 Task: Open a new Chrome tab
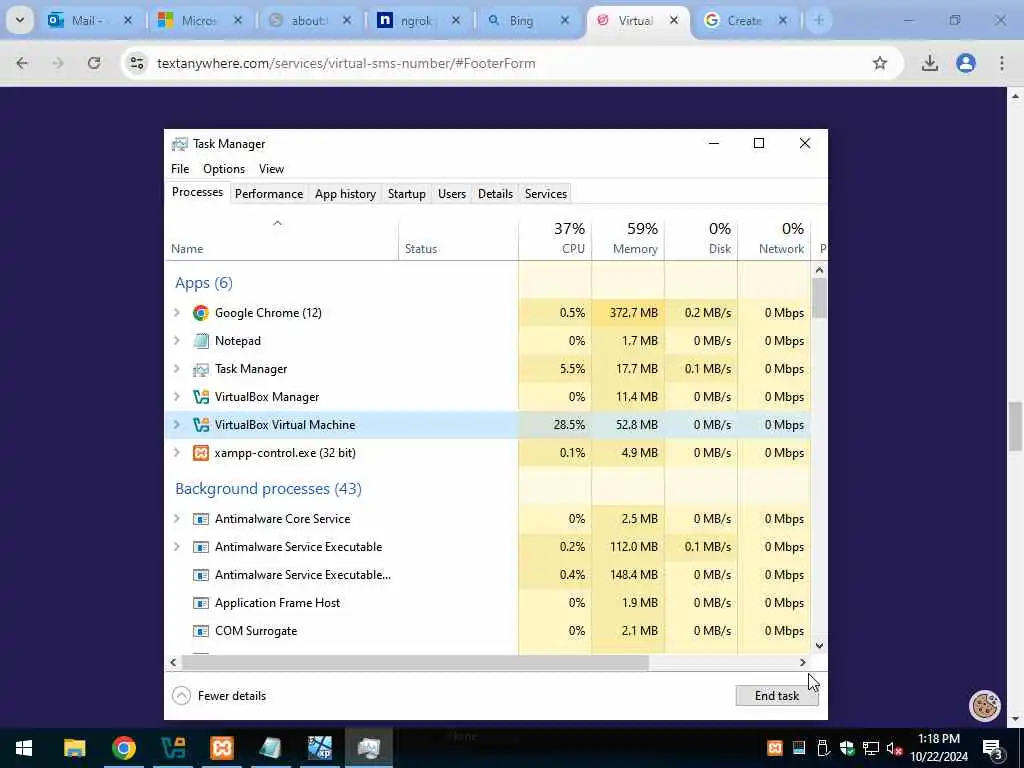(x=818, y=20)
